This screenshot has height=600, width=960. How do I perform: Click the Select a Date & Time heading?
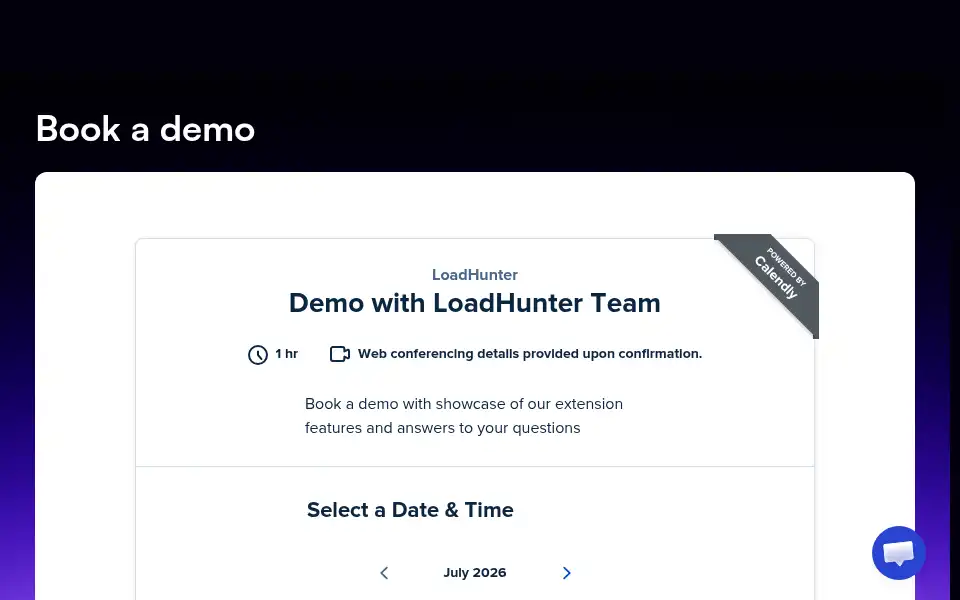click(410, 510)
